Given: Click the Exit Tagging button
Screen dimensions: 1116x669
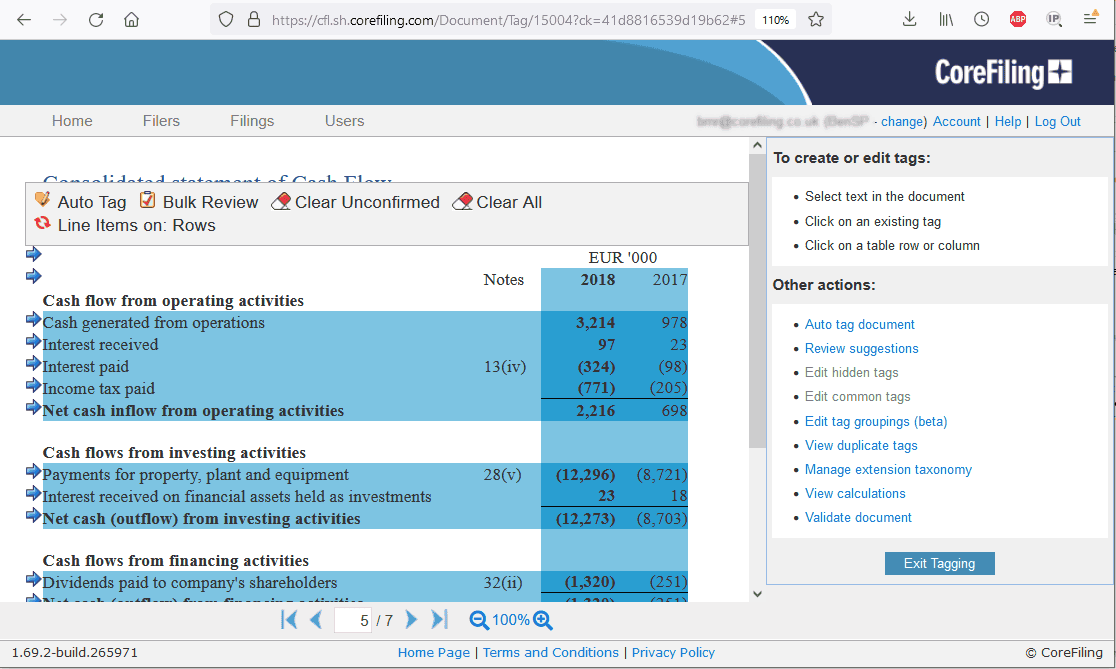Looking at the screenshot, I should tap(939, 563).
